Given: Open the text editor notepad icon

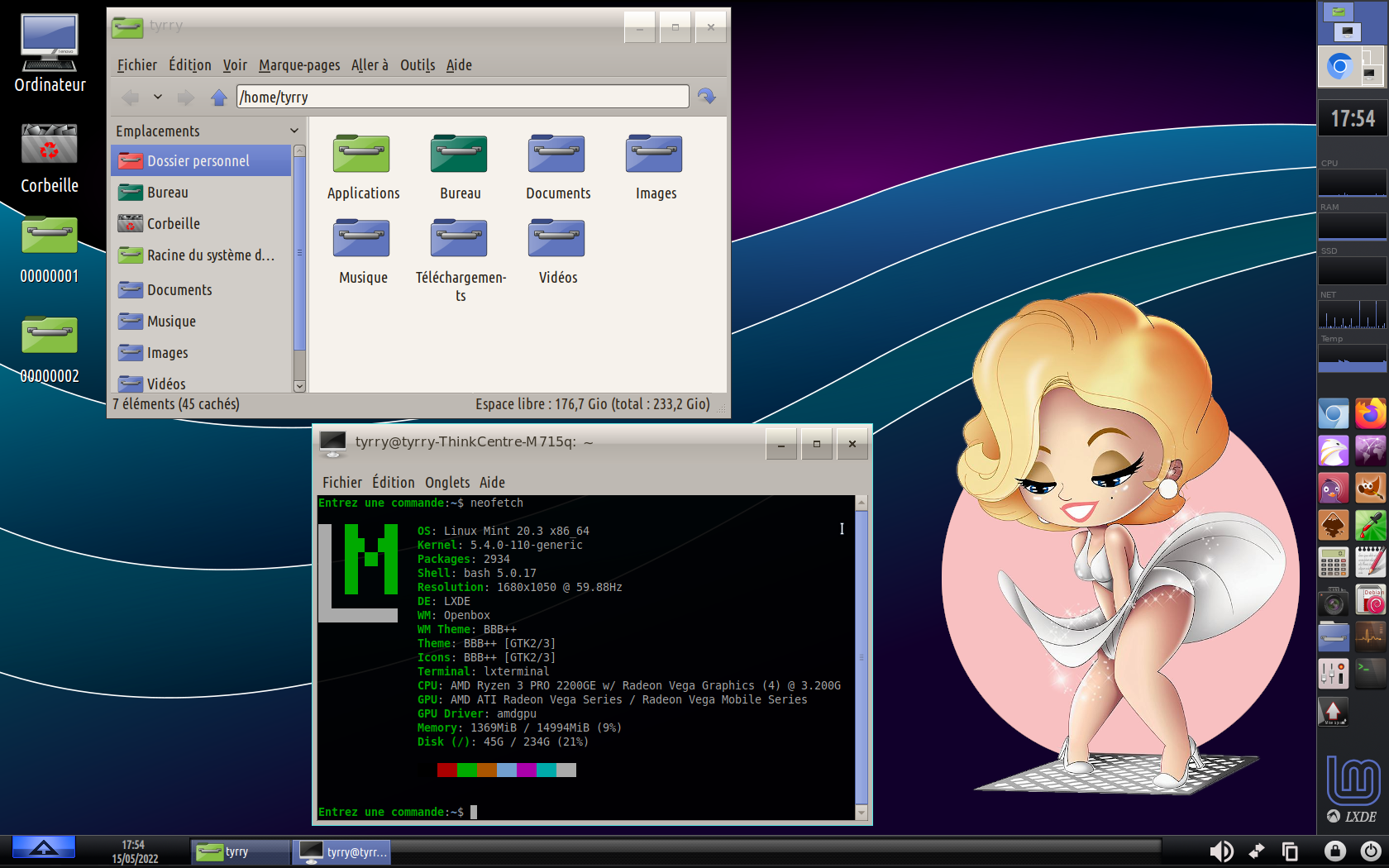Looking at the screenshot, I should coord(1370,563).
